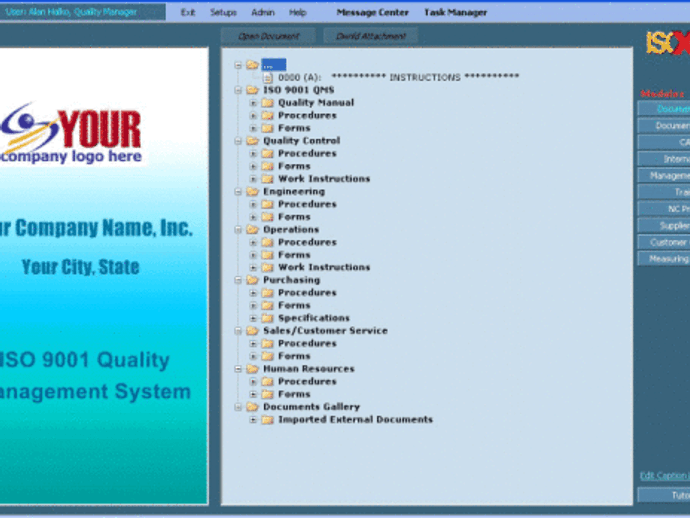
Task: Click the User Alan Halko, Quality Manager label
Action: click(71, 12)
